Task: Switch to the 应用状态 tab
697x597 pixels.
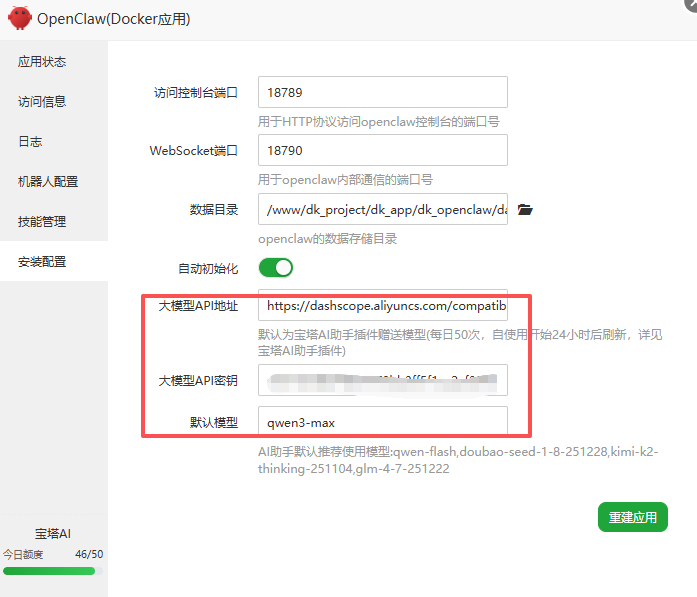Action: pos(42,62)
